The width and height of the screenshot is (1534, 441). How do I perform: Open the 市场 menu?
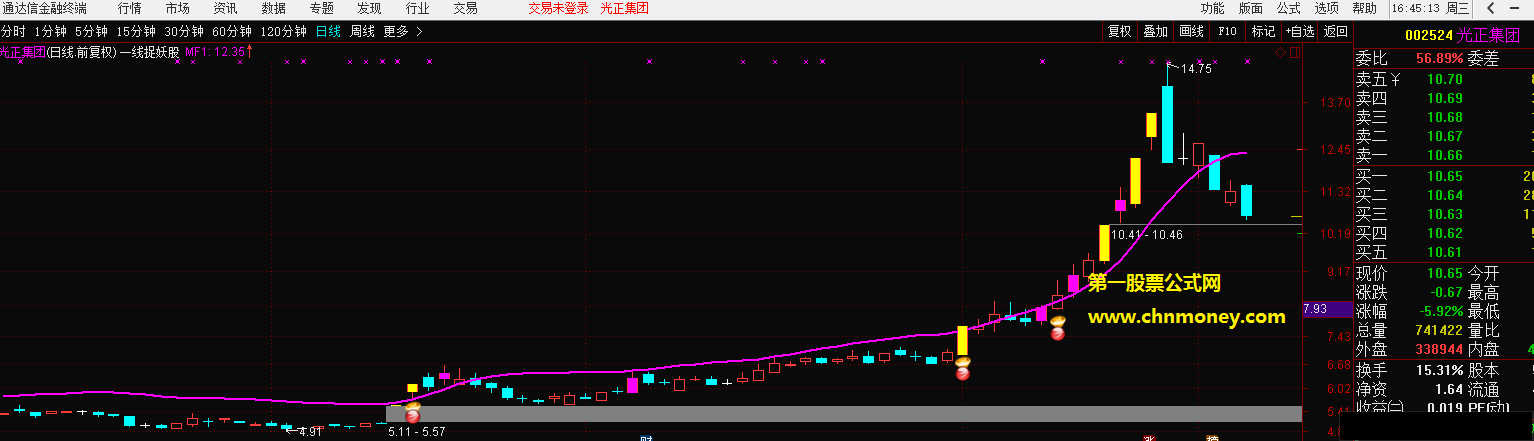(177, 8)
